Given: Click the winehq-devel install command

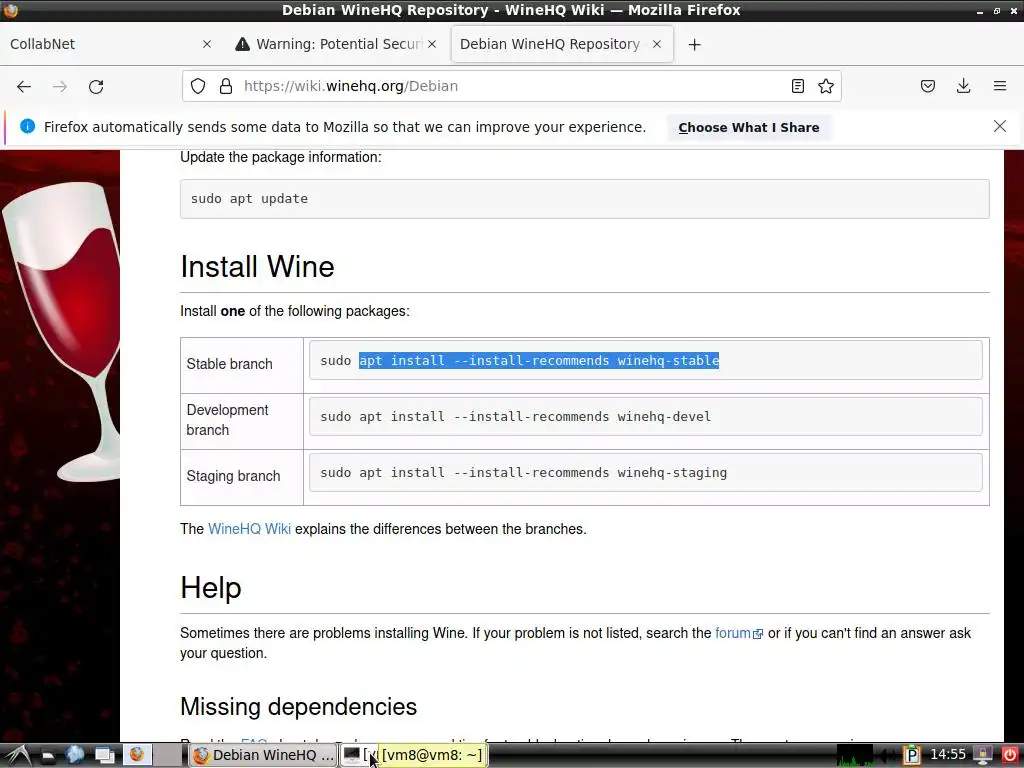Looking at the screenshot, I should [x=645, y=417].
